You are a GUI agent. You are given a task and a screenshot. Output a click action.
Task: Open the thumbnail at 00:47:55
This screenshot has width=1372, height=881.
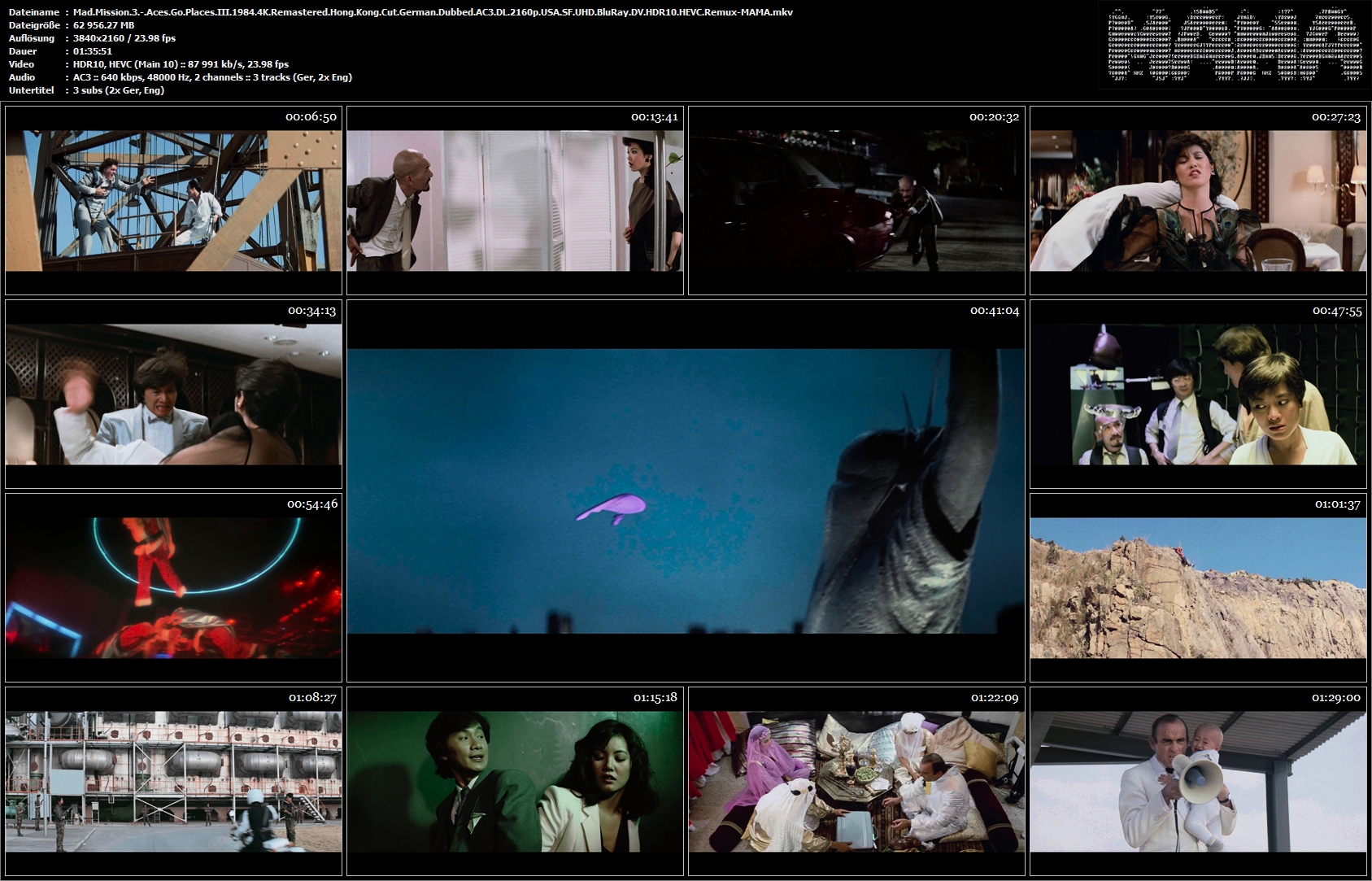1198,394
